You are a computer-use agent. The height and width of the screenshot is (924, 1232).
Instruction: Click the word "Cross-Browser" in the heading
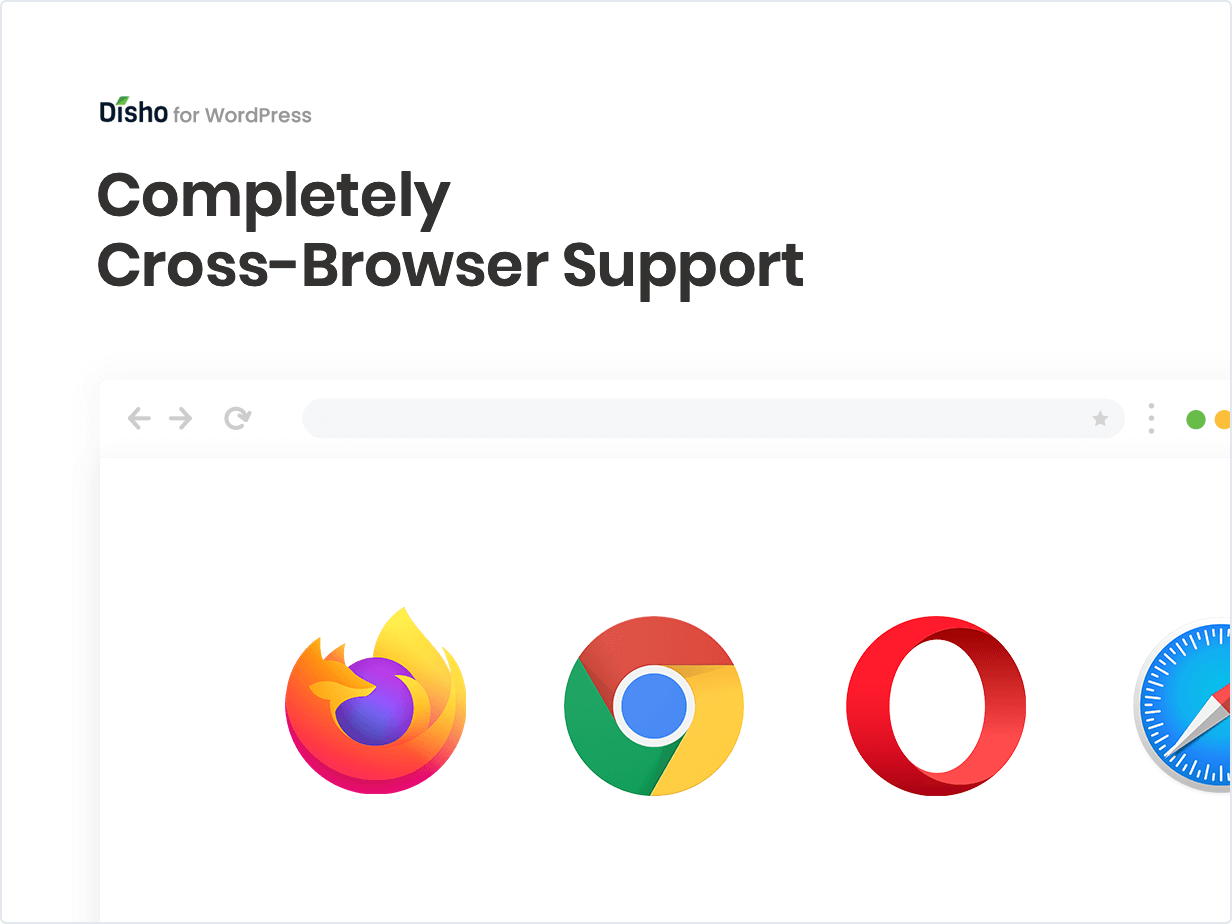pos(322,264)
